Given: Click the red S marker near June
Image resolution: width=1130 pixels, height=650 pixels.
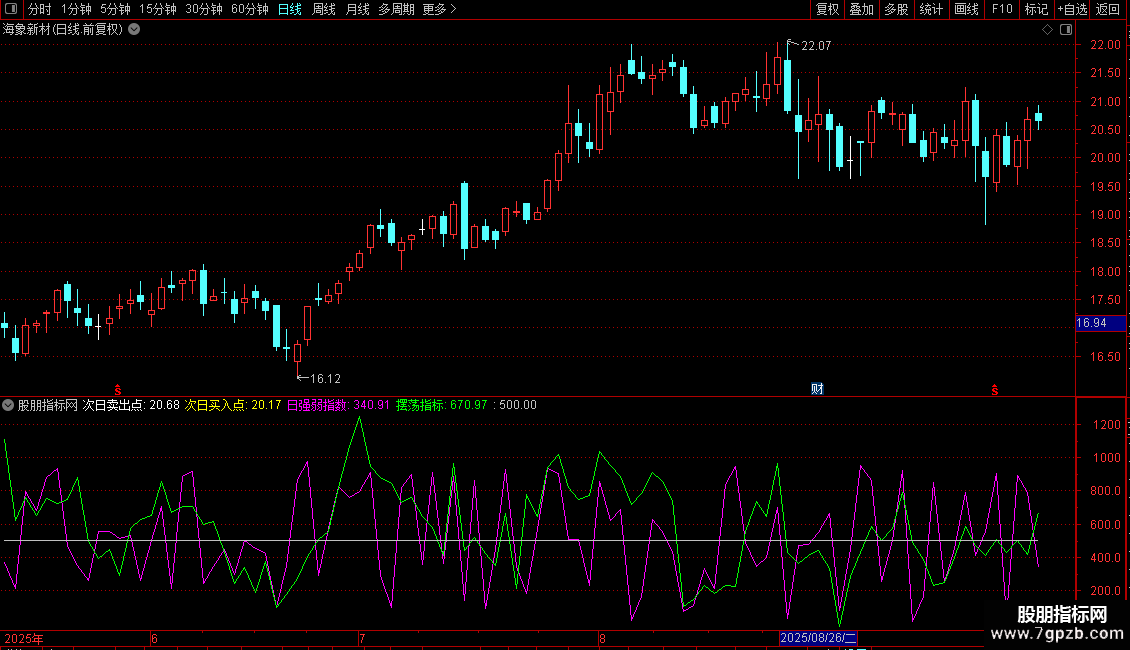Looking at the screenshot, I should (118, 388).
